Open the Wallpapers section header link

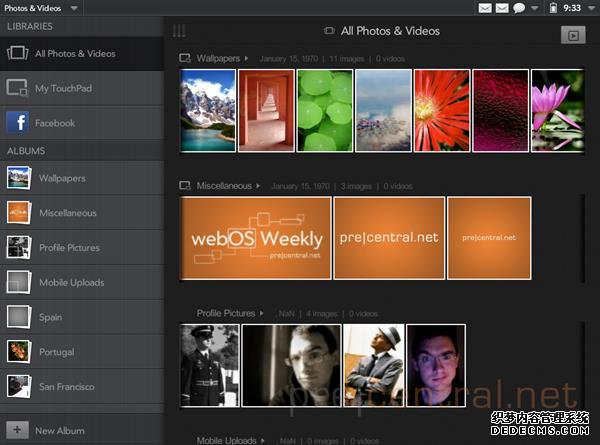pyautogui.click(x=218, y=59)
